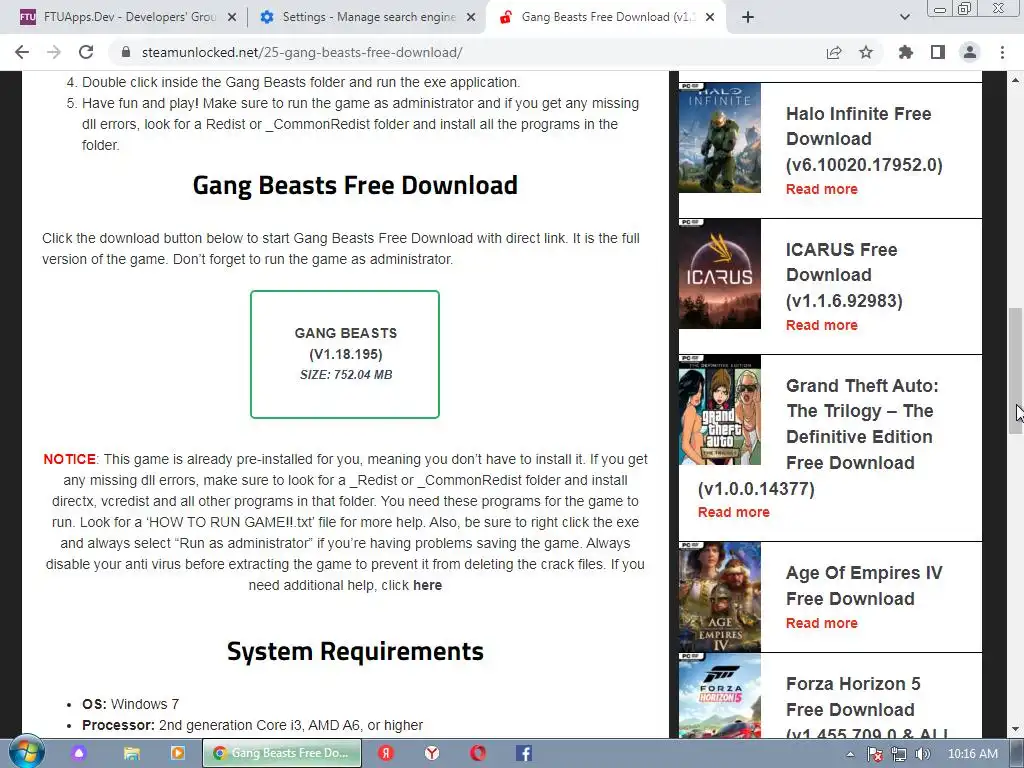Image resolution: width=1024 pixels, height=768 pixels.
Task: Click the 'SIZE: 752.04 MB' text
Action: (x=345, y=375)
